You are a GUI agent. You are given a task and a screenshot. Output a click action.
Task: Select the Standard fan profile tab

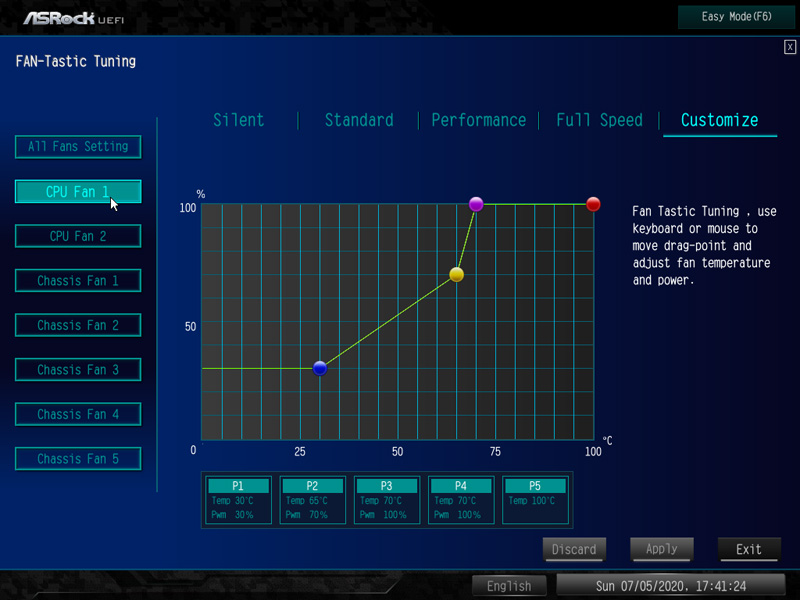(x=359, y=120)
